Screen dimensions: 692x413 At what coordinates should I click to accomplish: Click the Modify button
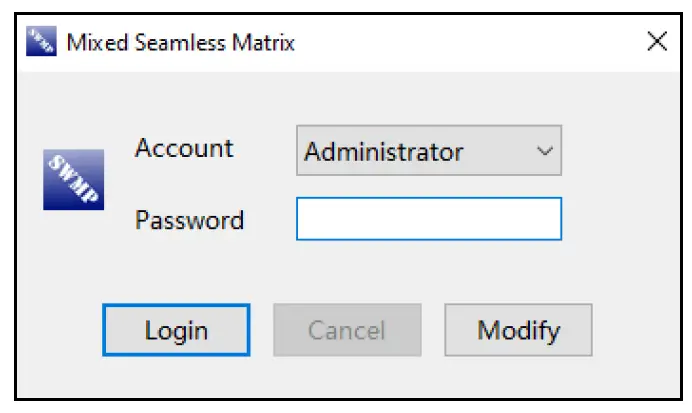(518, 330)
